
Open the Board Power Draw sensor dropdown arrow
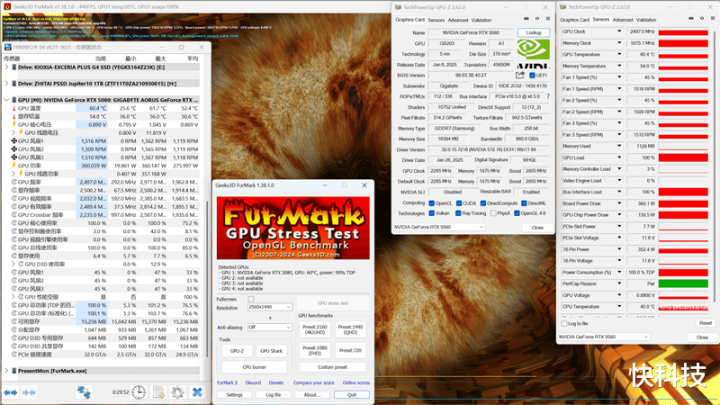tap(619, 203)
